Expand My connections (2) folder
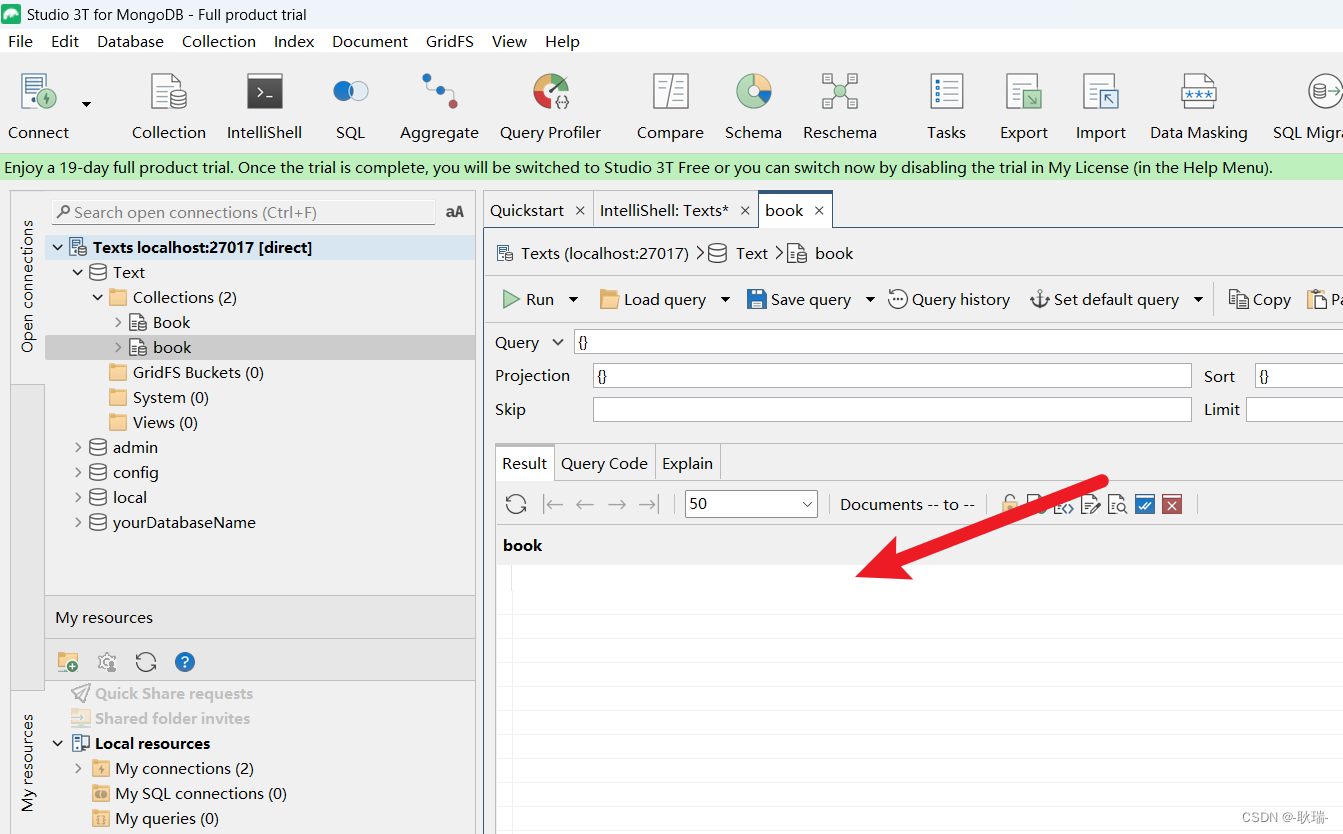 pyautogui.click(x=78, y=768)
